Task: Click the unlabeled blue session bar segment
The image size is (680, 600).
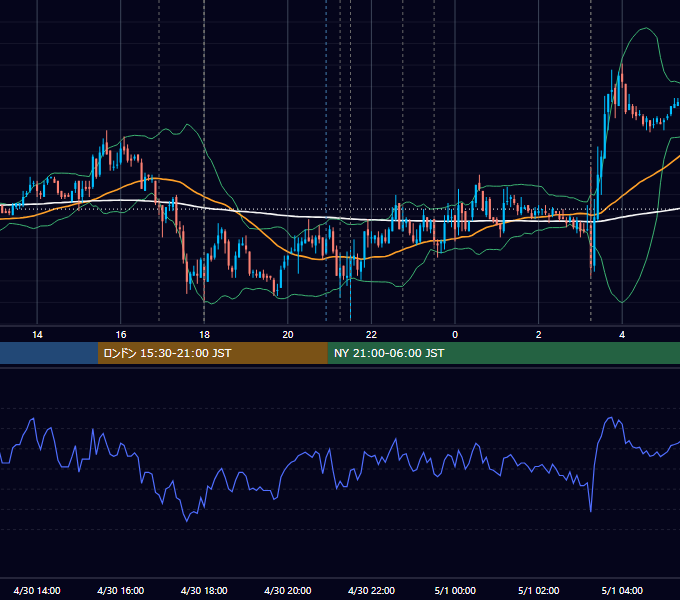Action: point(49,353)
